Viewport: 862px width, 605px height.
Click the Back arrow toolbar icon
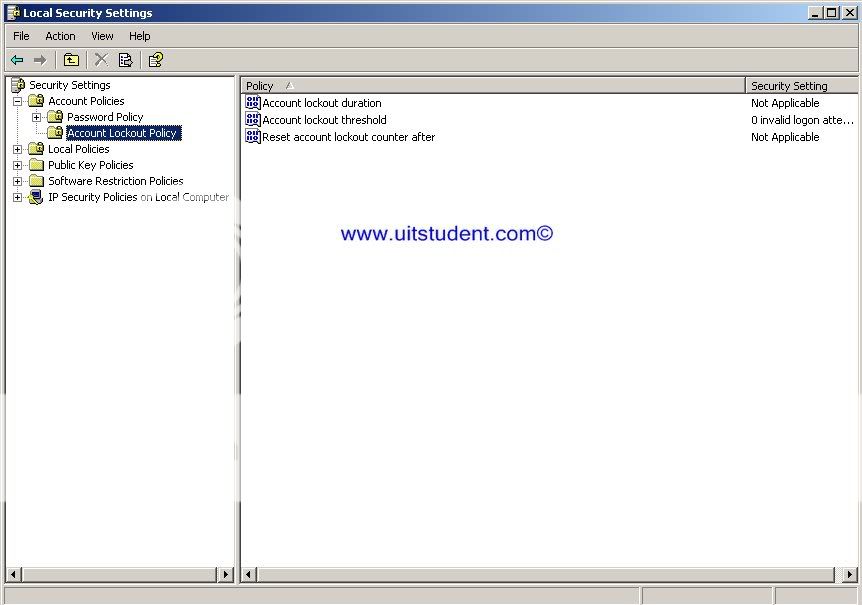pyautogui.click(x=17, y=60)
